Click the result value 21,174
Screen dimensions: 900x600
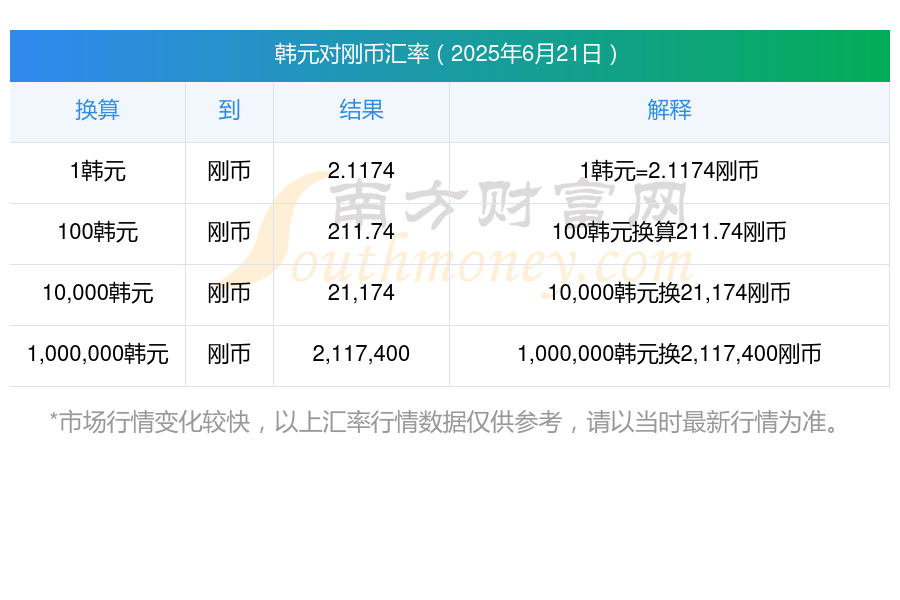click(x=361, y=293)
